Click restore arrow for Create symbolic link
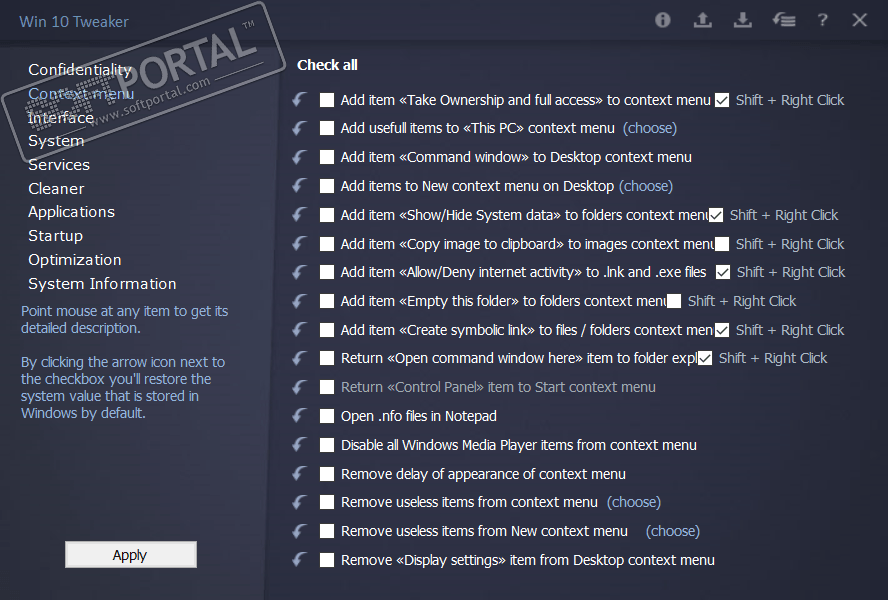The image size is (888, 600). pyautogui.click(x=300, y=330)
